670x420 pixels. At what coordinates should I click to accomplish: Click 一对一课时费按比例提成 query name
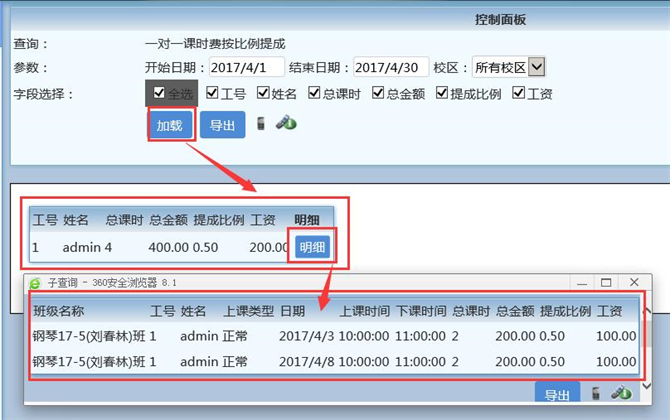click(x=215, y=44)
